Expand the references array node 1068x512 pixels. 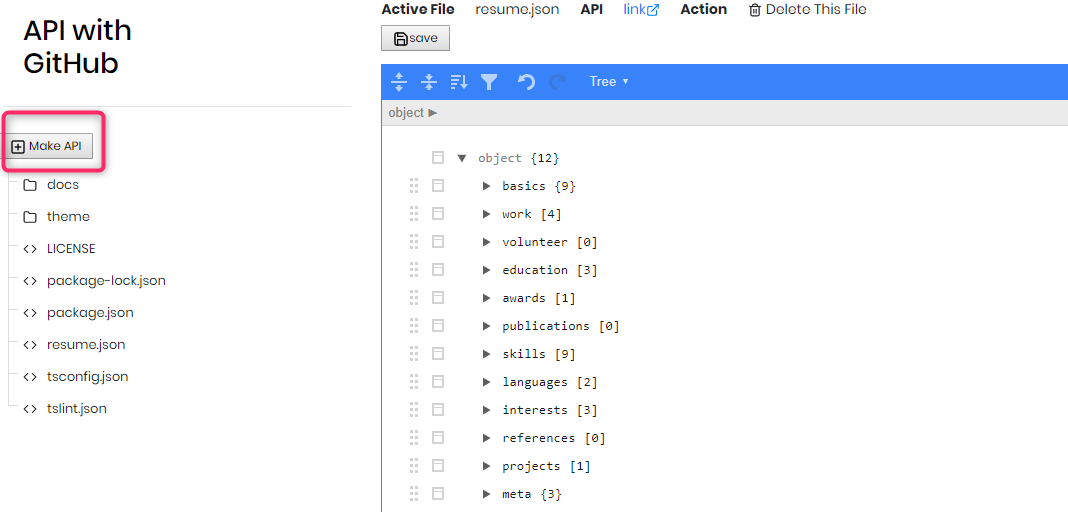[486, 438]
